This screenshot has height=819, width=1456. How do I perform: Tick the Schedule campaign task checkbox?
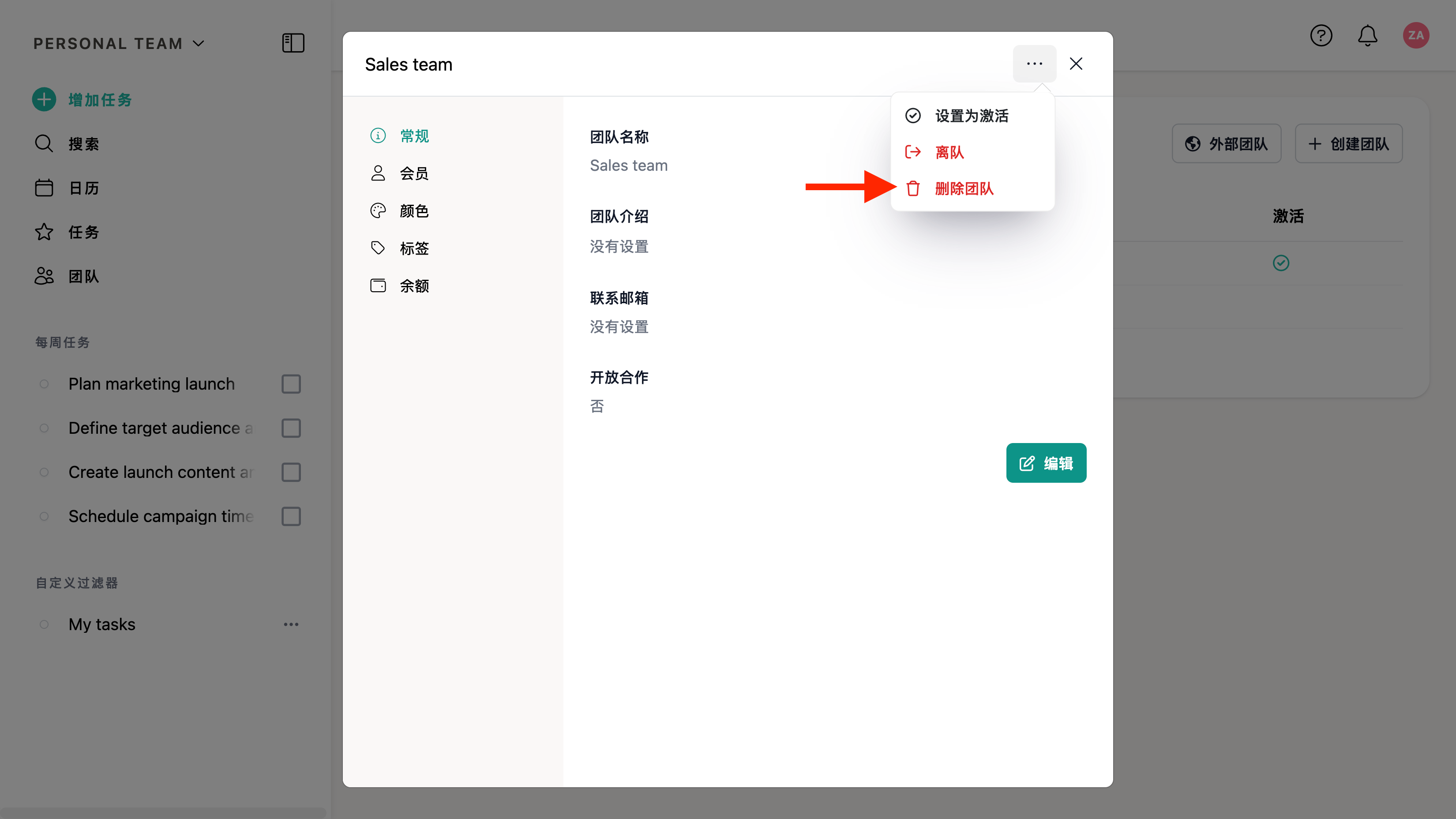click(291, 516)
